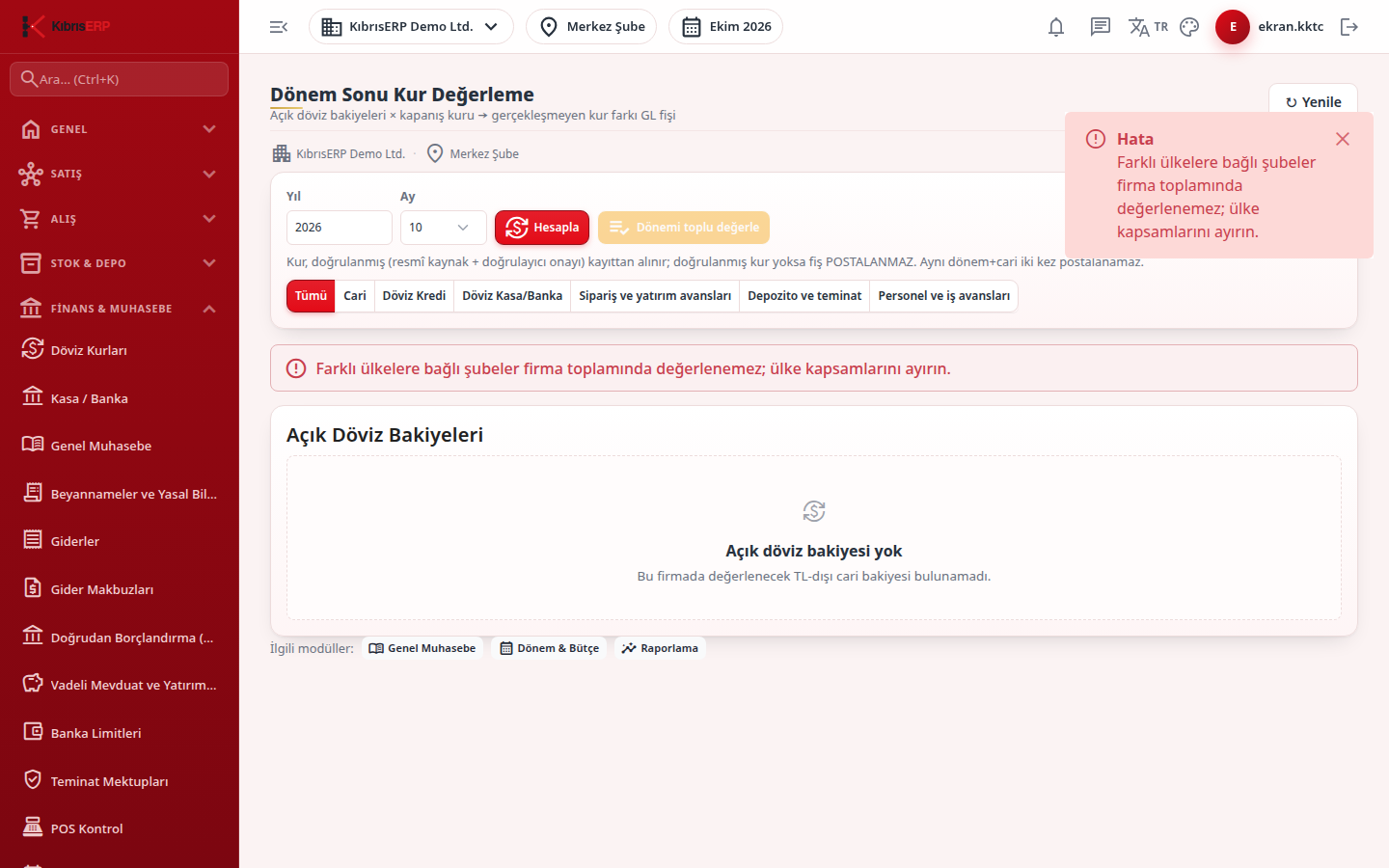Click the Yenile refresh button
Image resolution: width=1389 pixels, height=868 pixels.
coord(1313,102)
